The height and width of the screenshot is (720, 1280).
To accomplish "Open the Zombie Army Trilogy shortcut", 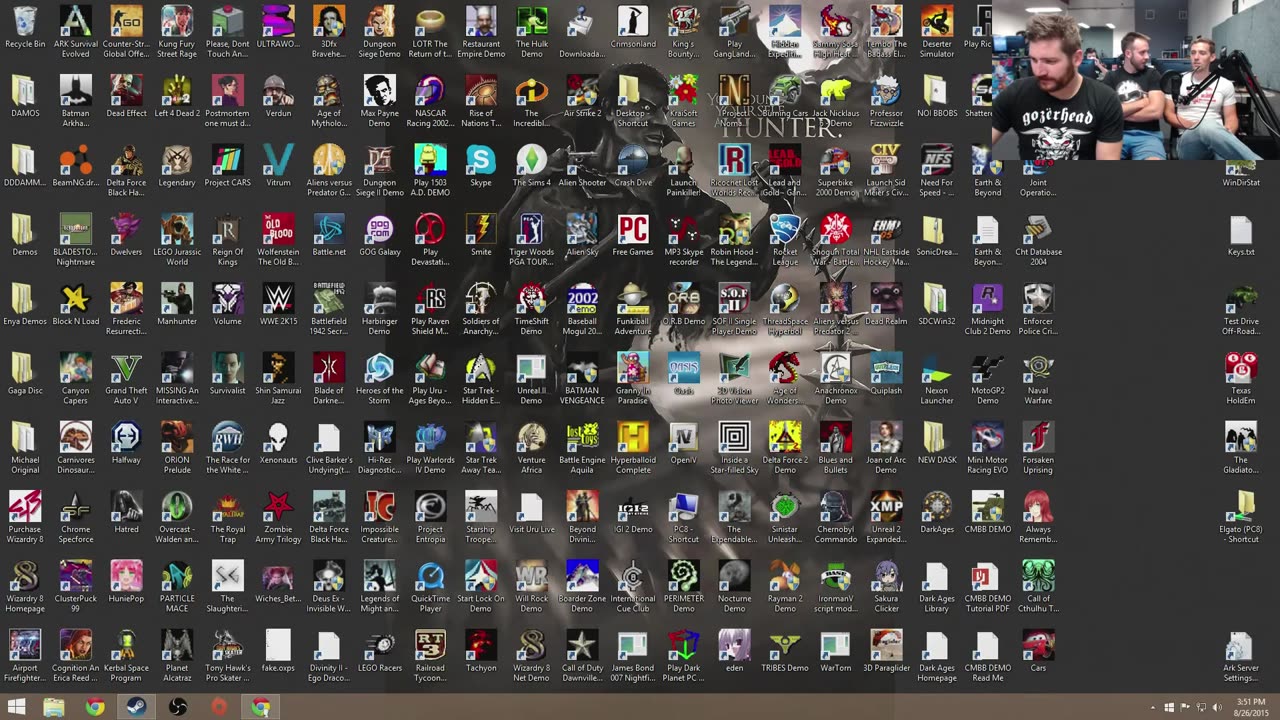I will click(278, 516).
